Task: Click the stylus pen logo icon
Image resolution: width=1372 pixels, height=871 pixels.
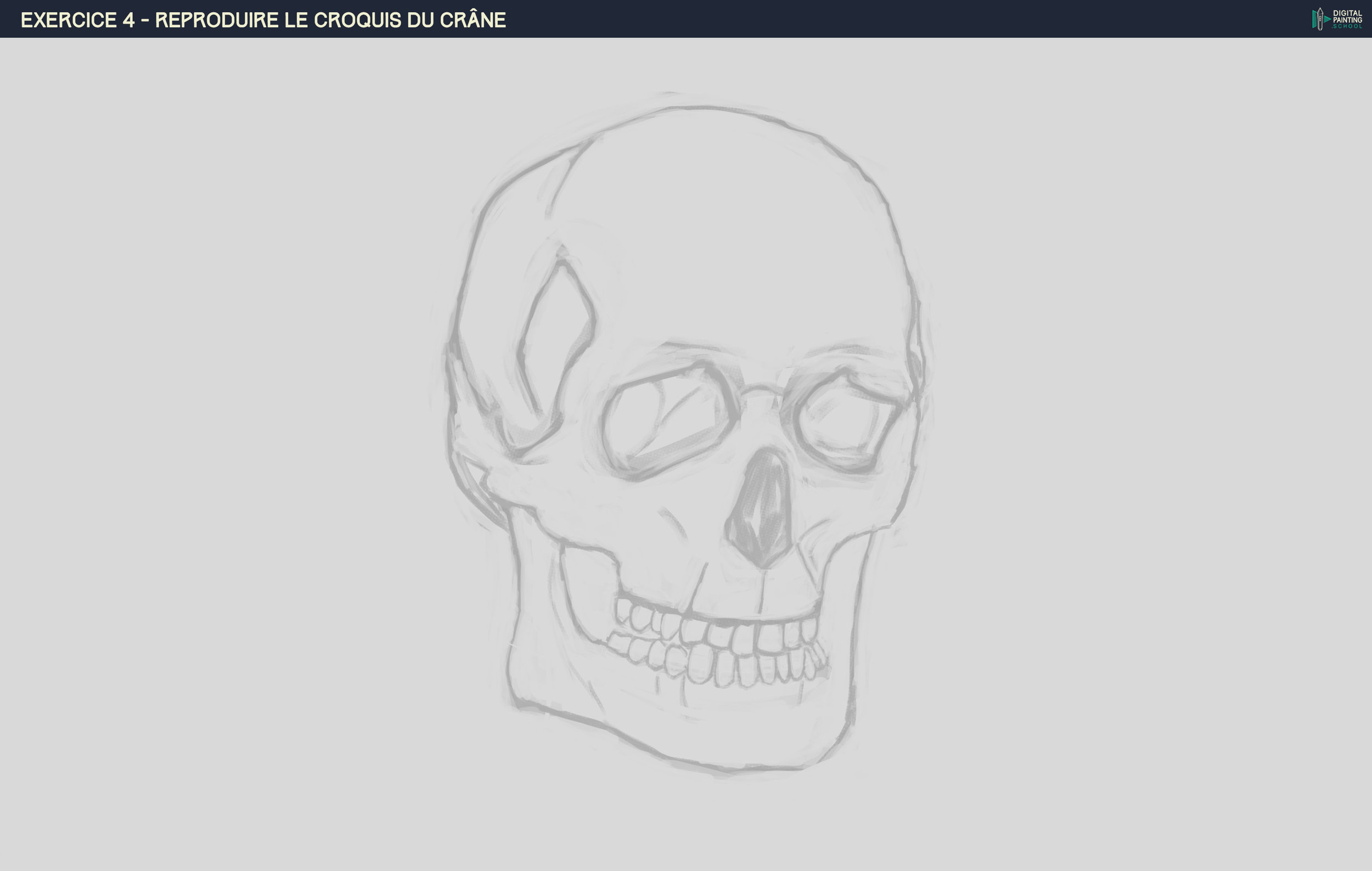Action: (1319, 19)
